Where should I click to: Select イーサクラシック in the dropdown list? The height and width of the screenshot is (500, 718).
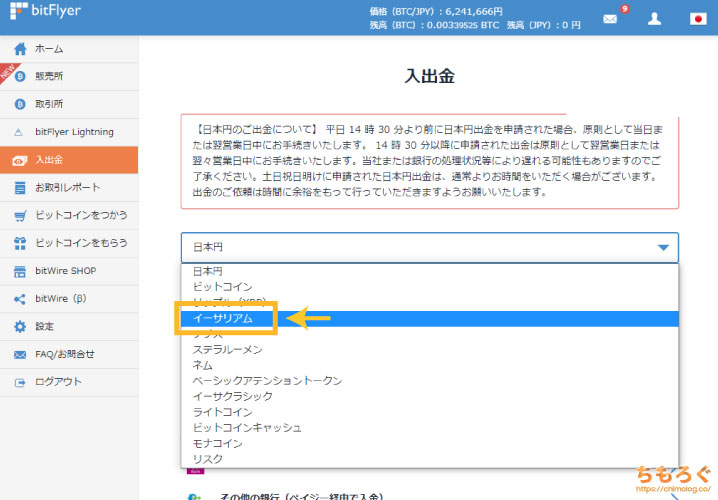pyautogui.click(x=430, y=397)
